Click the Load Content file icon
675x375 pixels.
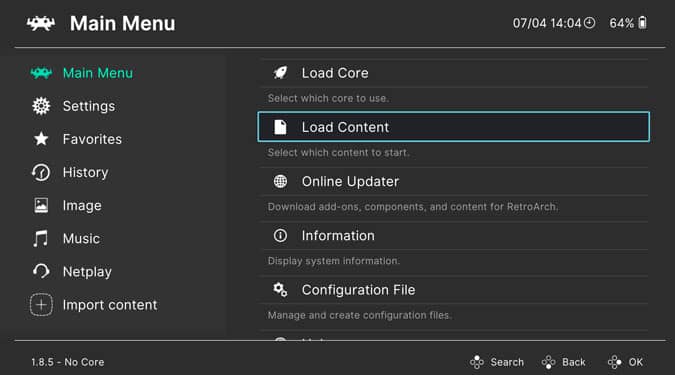(x=280, y=127)
